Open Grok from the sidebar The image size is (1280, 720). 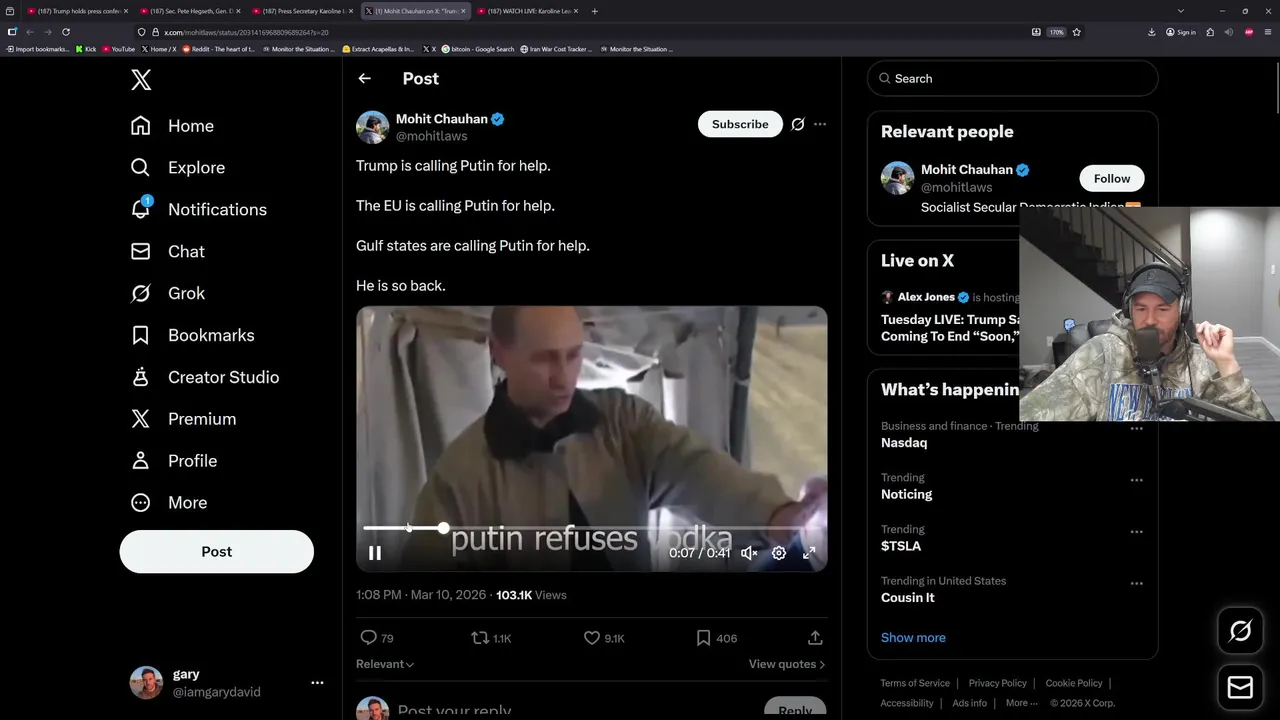(x=167, y=294)
